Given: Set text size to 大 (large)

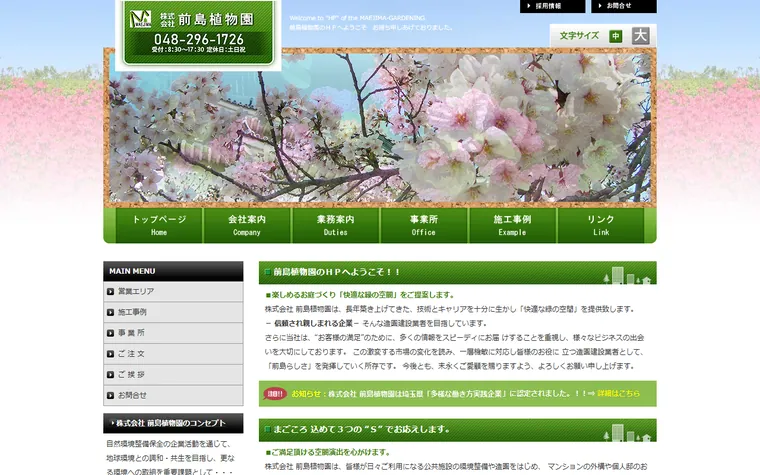Looking at the screenshot, I should 640,35.
